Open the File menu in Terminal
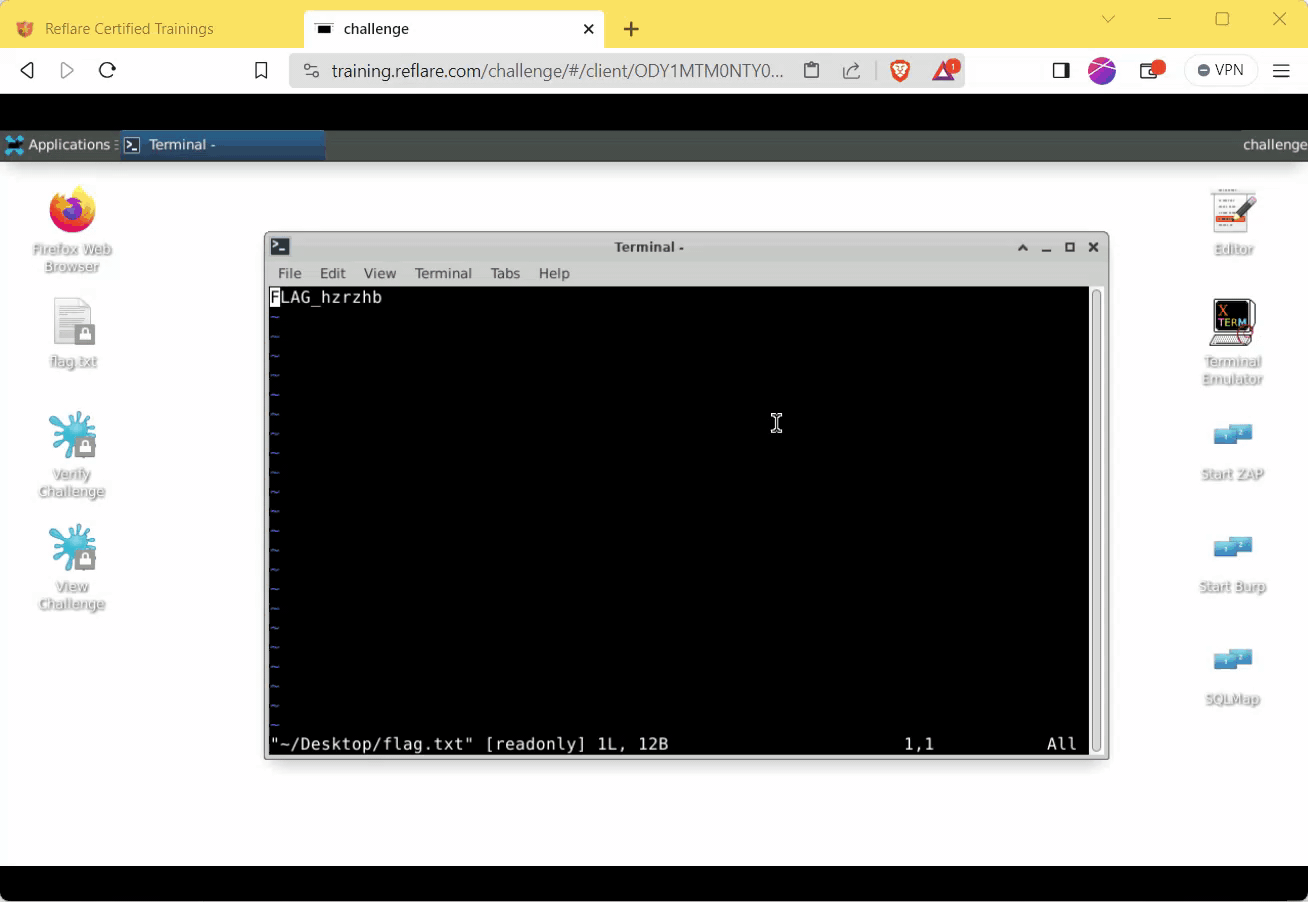 click(x=289, y=273)
